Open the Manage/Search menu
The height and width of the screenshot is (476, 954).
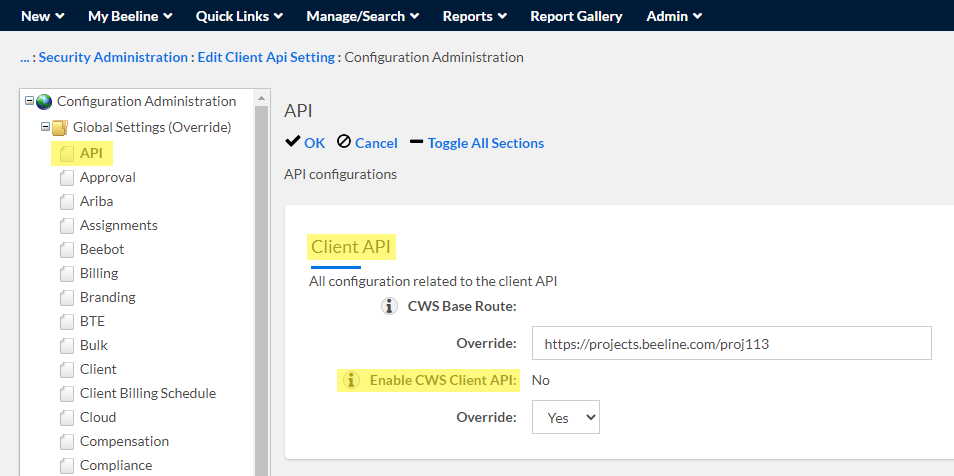point(362,16)
